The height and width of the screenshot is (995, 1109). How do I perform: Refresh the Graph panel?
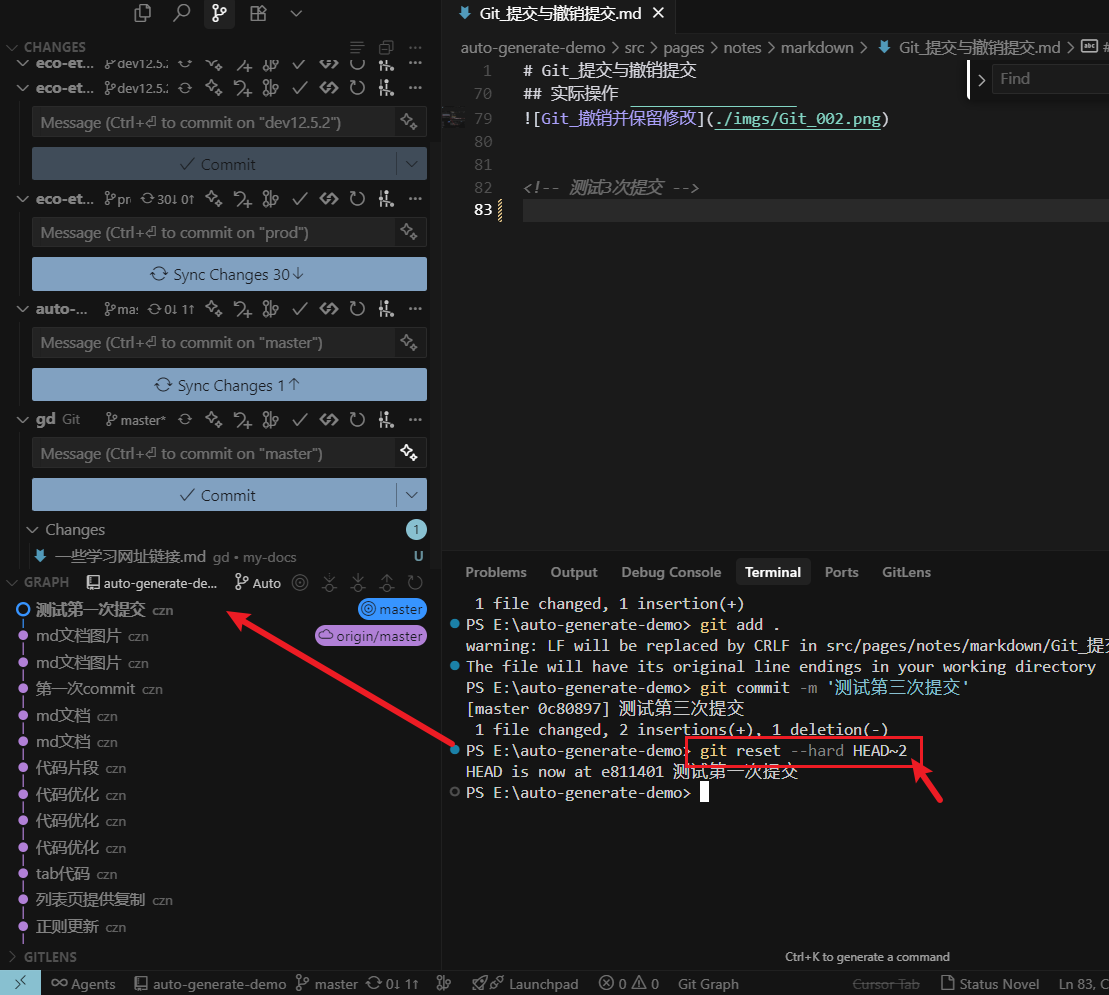click(x=415, y=582)
